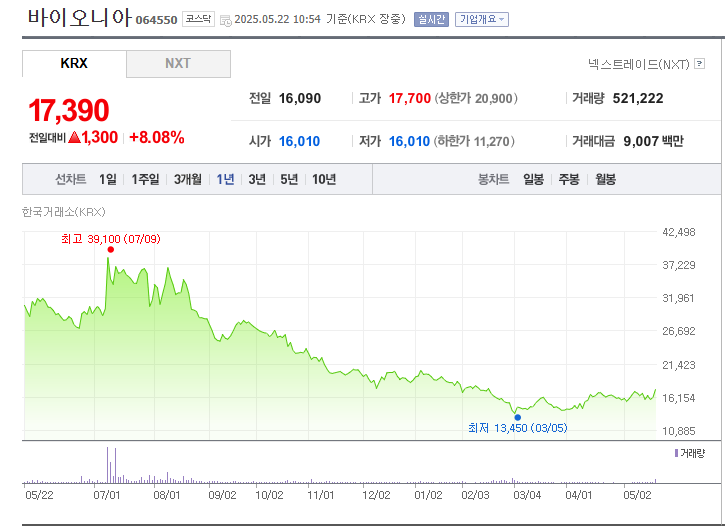725x526 pixels.
Task: Switch to the NXT tab
Action: click(x=178, y=63)
